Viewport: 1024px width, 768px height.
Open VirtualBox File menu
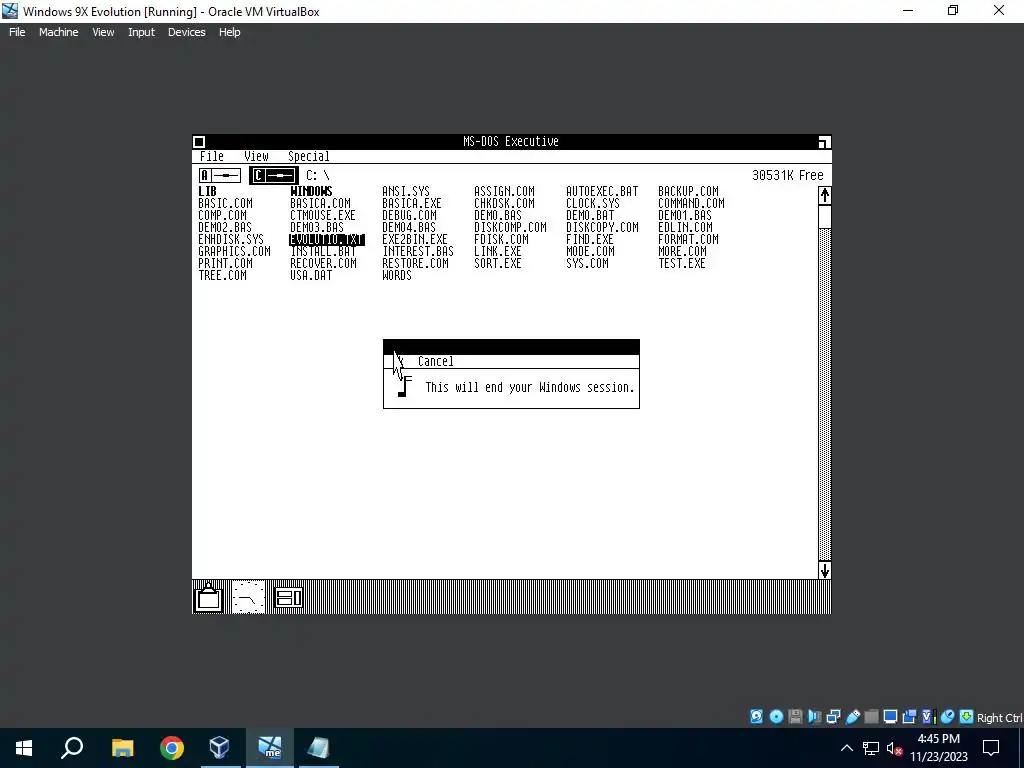click(x=17, y=32)
